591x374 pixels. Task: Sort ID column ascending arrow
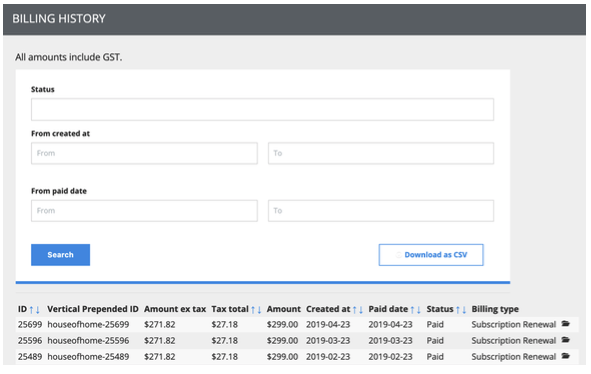click(32, 310)
